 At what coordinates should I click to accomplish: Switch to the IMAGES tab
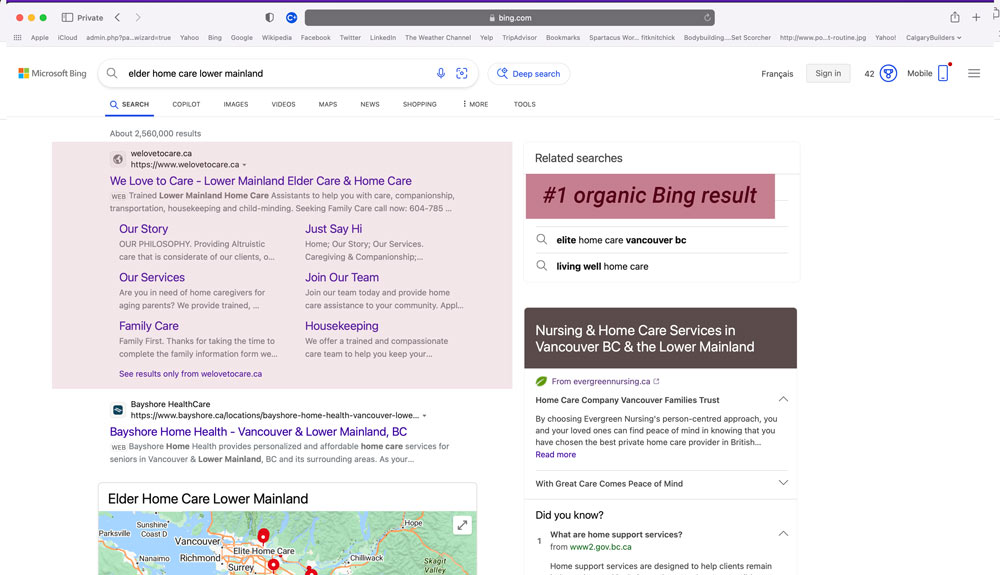[x=236, y=105]
